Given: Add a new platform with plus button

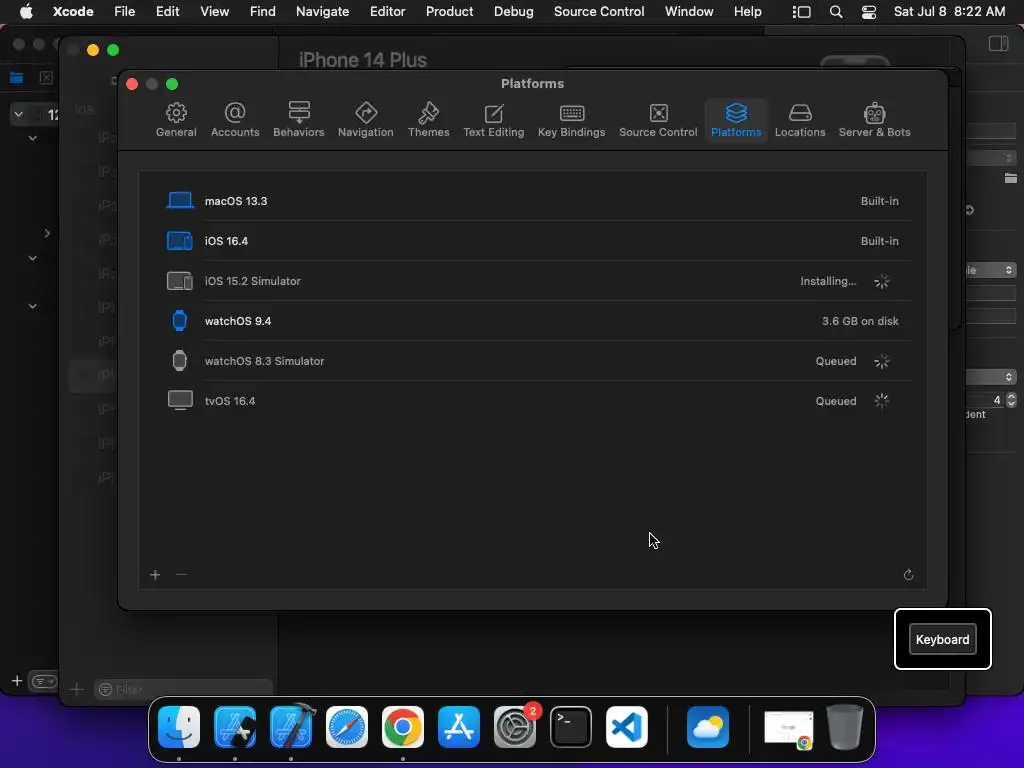Looking at the screenshot, I should (x=155, y=575).
